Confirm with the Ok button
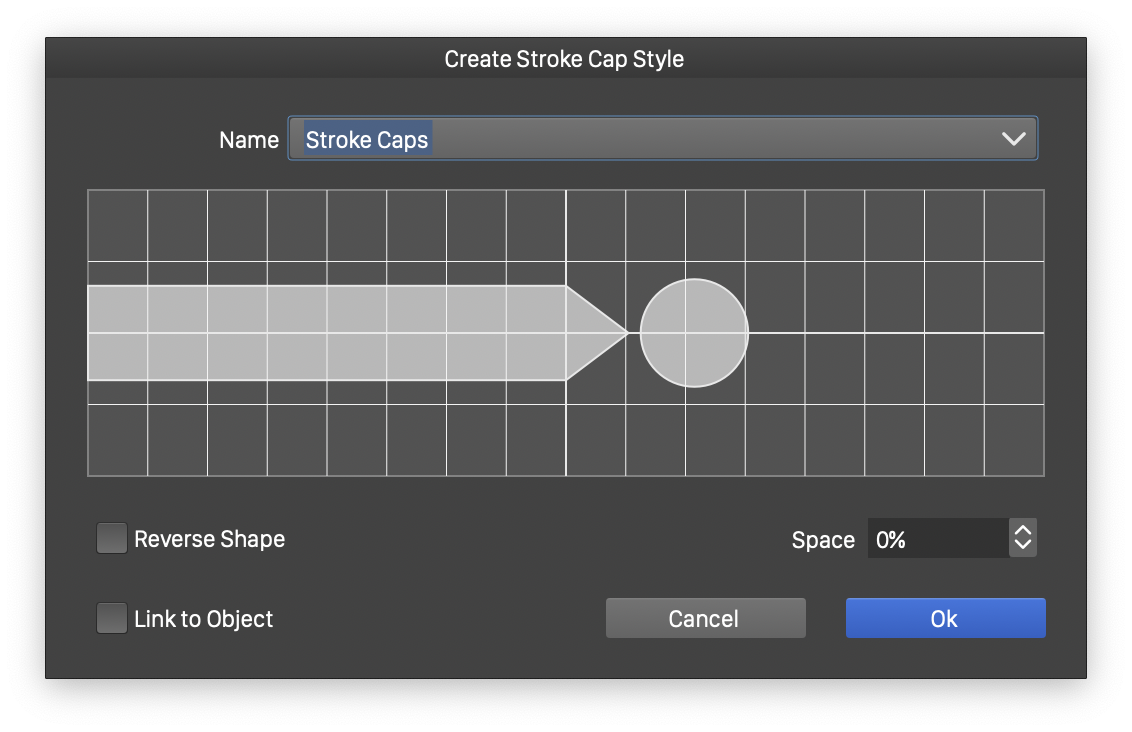This screenshot has width=1132, height=732. click(945, 618)
